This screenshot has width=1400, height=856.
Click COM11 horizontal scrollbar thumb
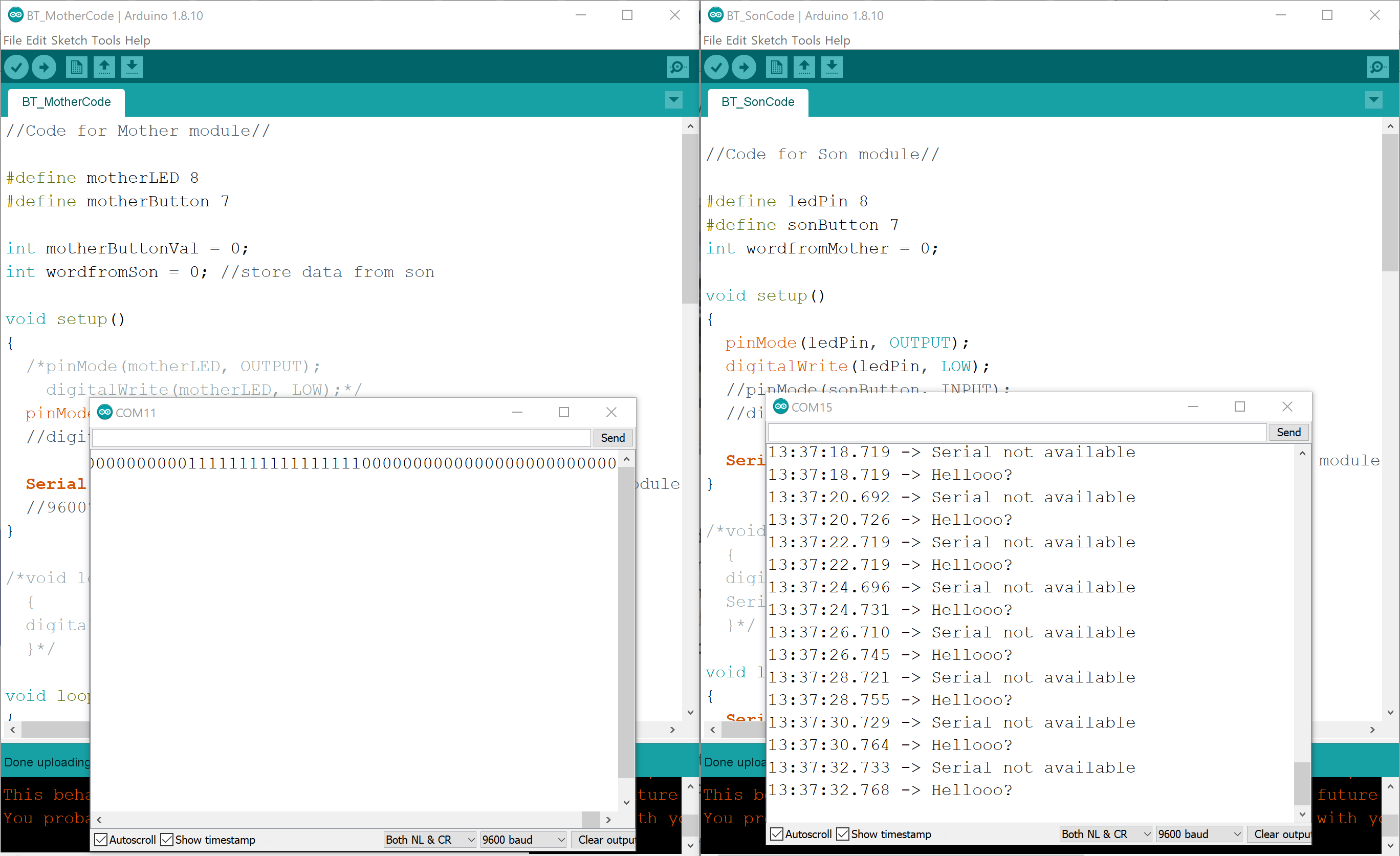590,819
